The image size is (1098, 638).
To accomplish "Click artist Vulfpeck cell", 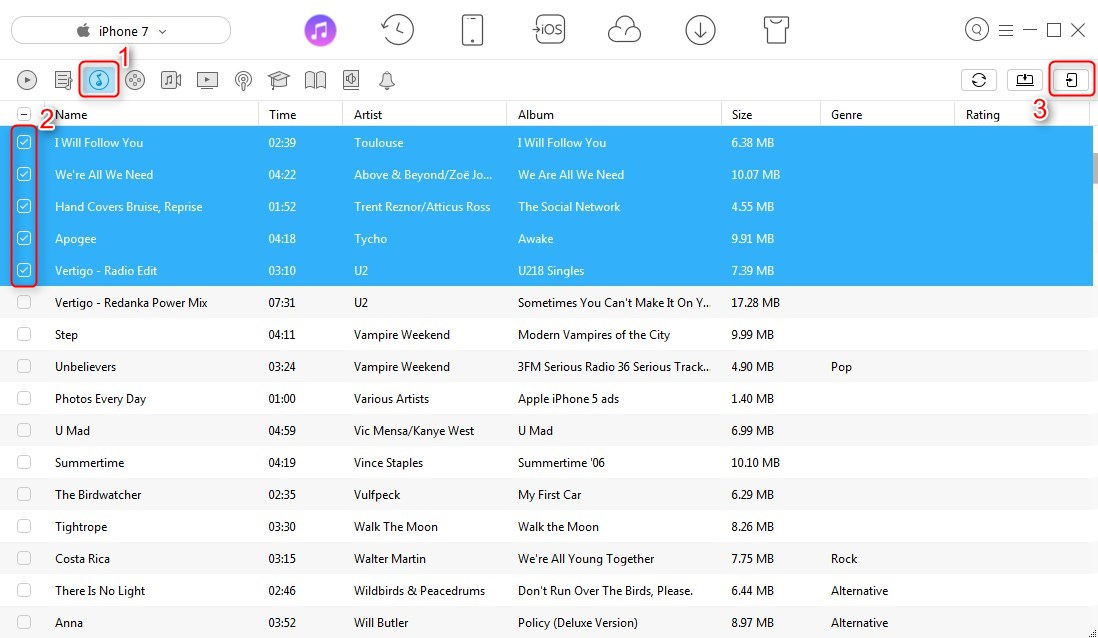I will [377, 494].
